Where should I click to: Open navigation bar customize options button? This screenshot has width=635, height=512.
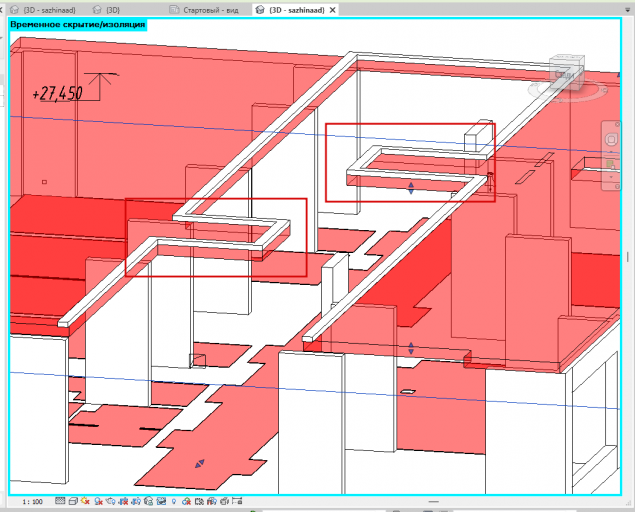pos(617,186)
